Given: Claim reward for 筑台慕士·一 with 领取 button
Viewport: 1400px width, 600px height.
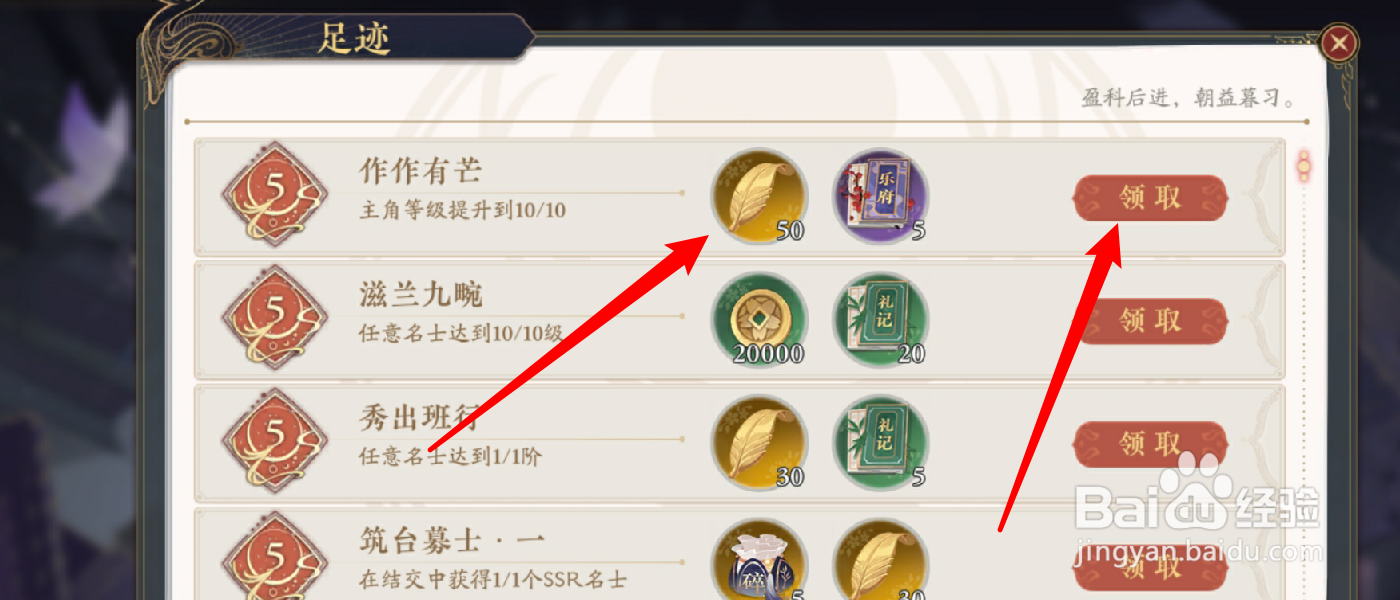Looking at the screenshot, I should pyautogui.click(x=1150, y=567).
